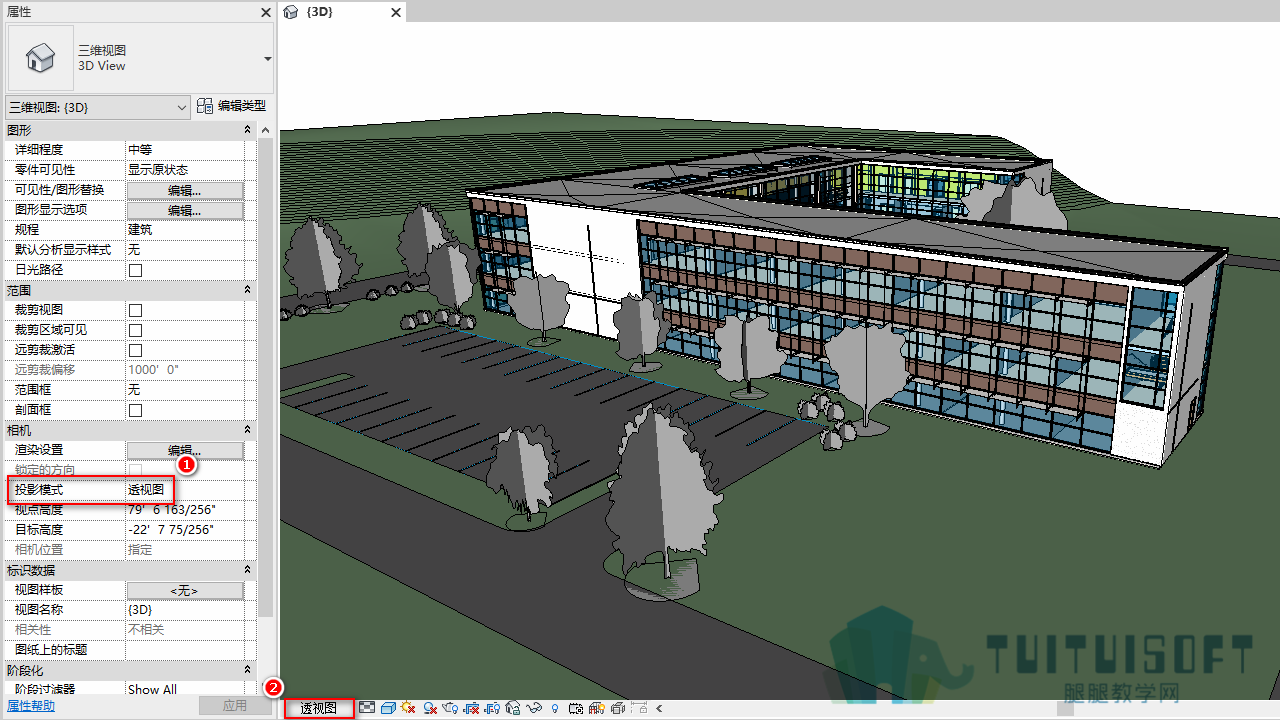1280x720 pixels.
Task: Click the 视图样板 <无> button
Action: pos(184,590)
